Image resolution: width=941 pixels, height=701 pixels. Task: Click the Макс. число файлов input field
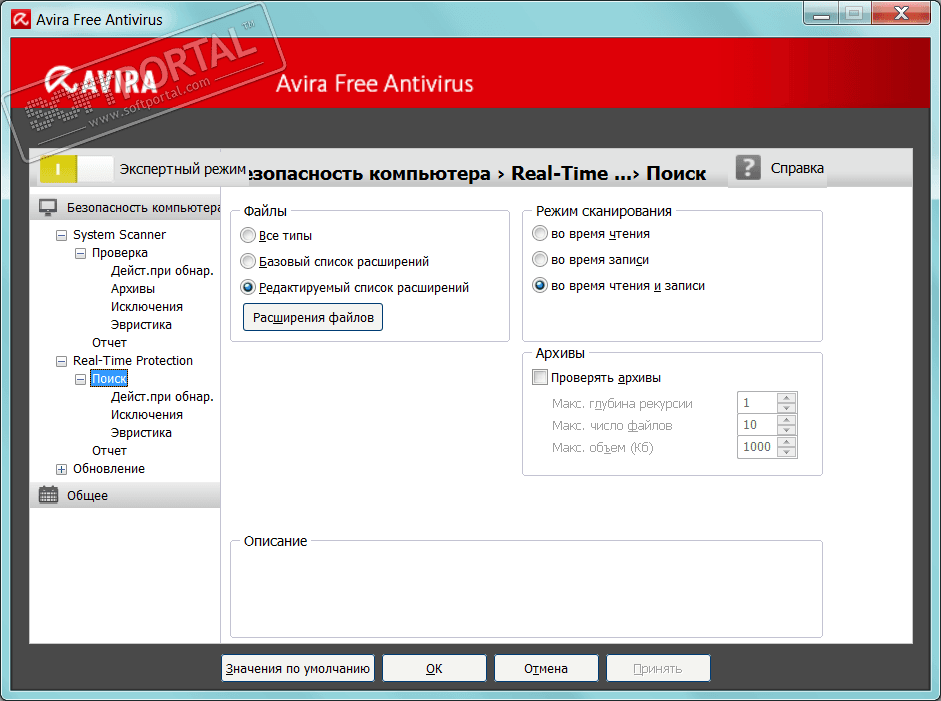pos(757,425)
